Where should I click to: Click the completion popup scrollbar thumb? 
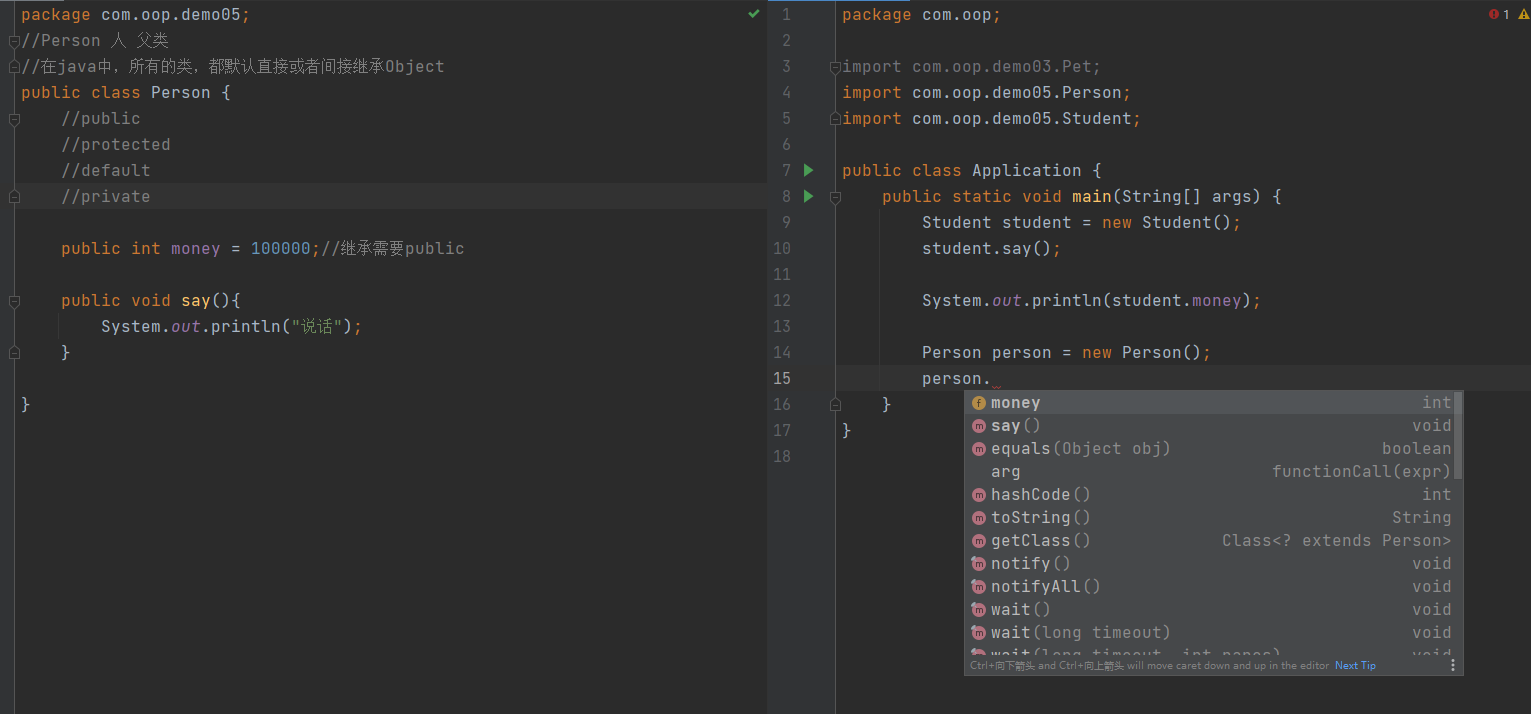1458,435
